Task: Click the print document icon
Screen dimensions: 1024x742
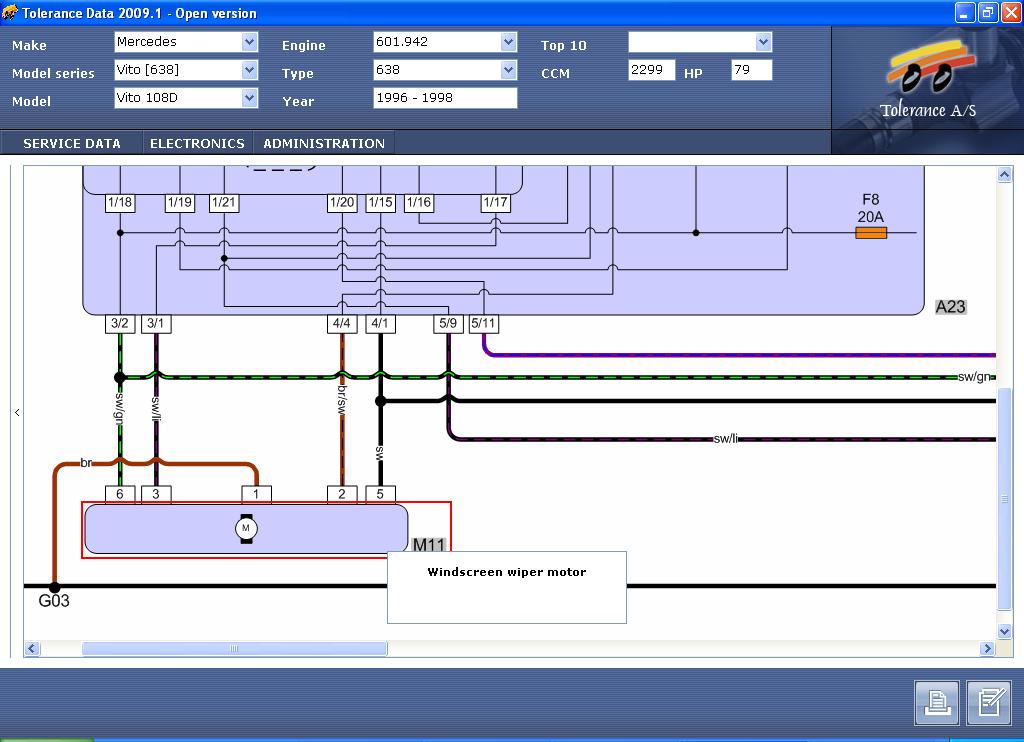Action: tap(936, 702)
